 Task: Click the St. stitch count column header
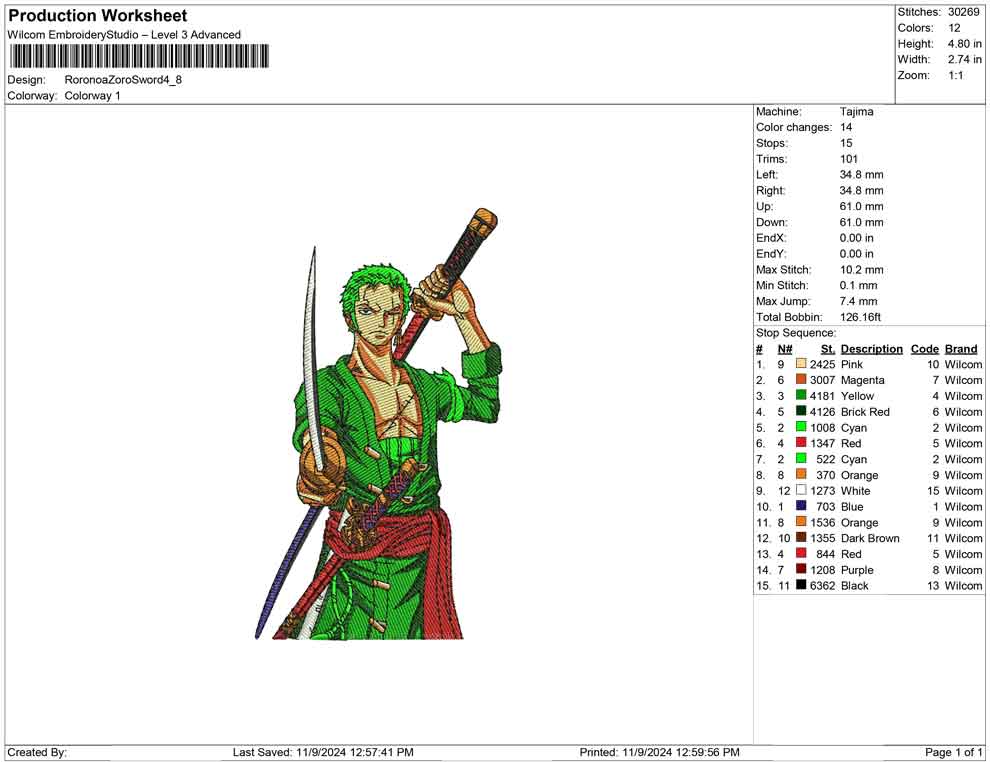click(827, 349)
